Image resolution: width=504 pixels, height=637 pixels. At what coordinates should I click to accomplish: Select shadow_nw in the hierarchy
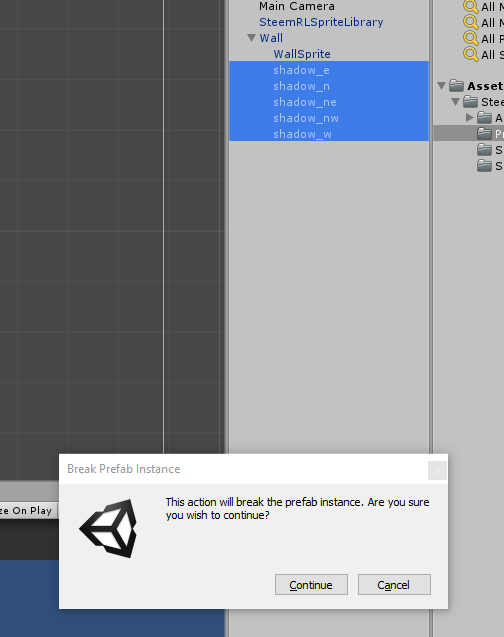(329, 118)
